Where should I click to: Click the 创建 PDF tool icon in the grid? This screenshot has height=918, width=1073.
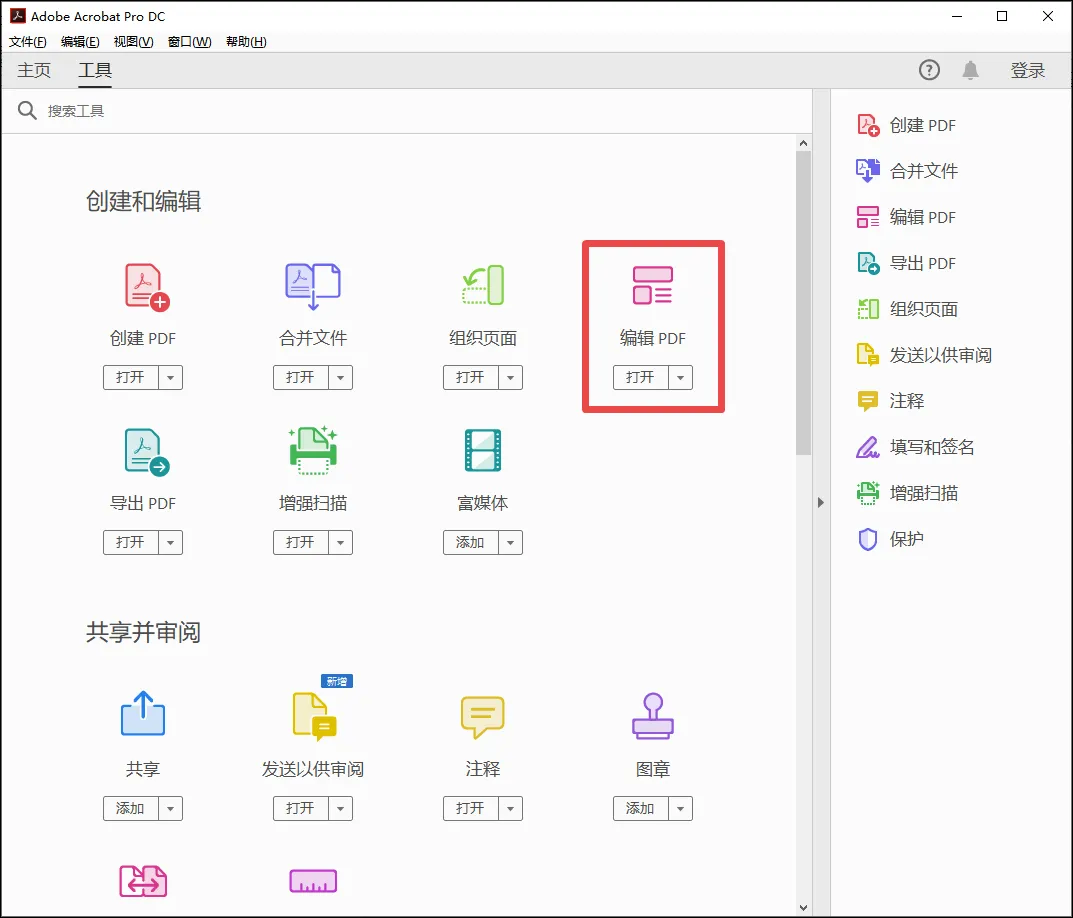pyautogui.click(x=147, y=287)
